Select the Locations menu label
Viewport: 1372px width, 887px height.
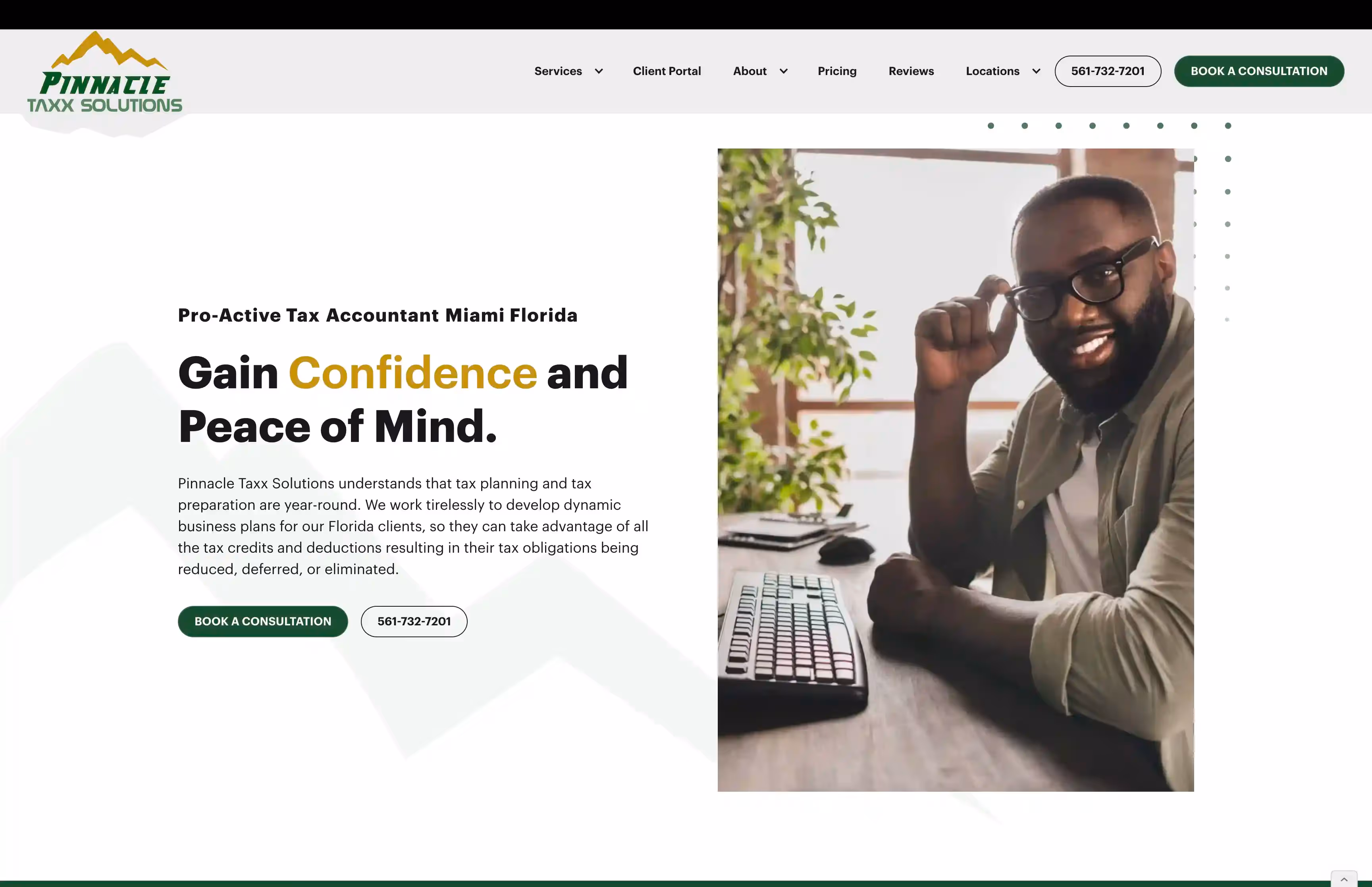point(992,71)
